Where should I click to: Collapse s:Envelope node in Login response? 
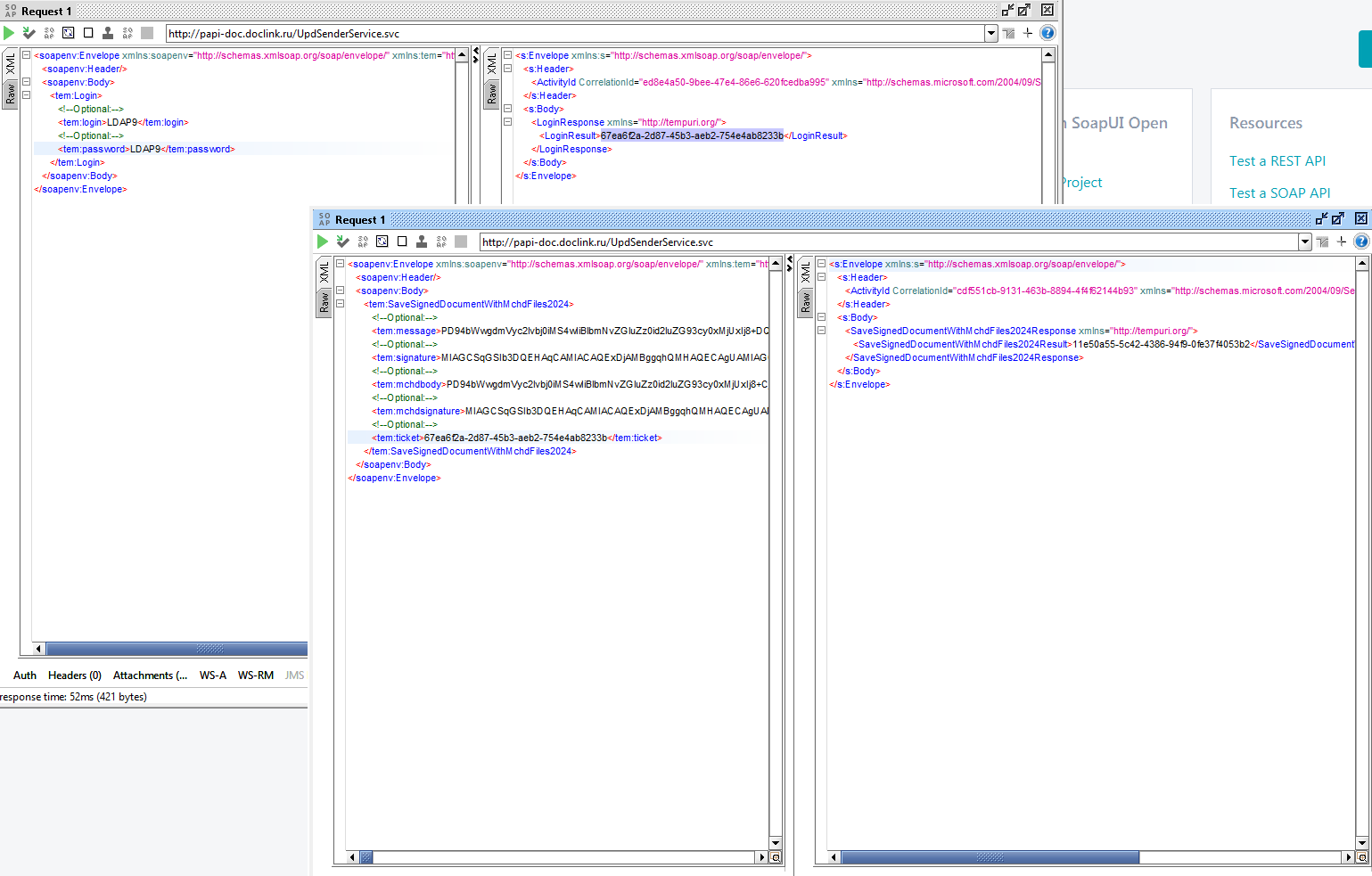click(x=507, y=55)
